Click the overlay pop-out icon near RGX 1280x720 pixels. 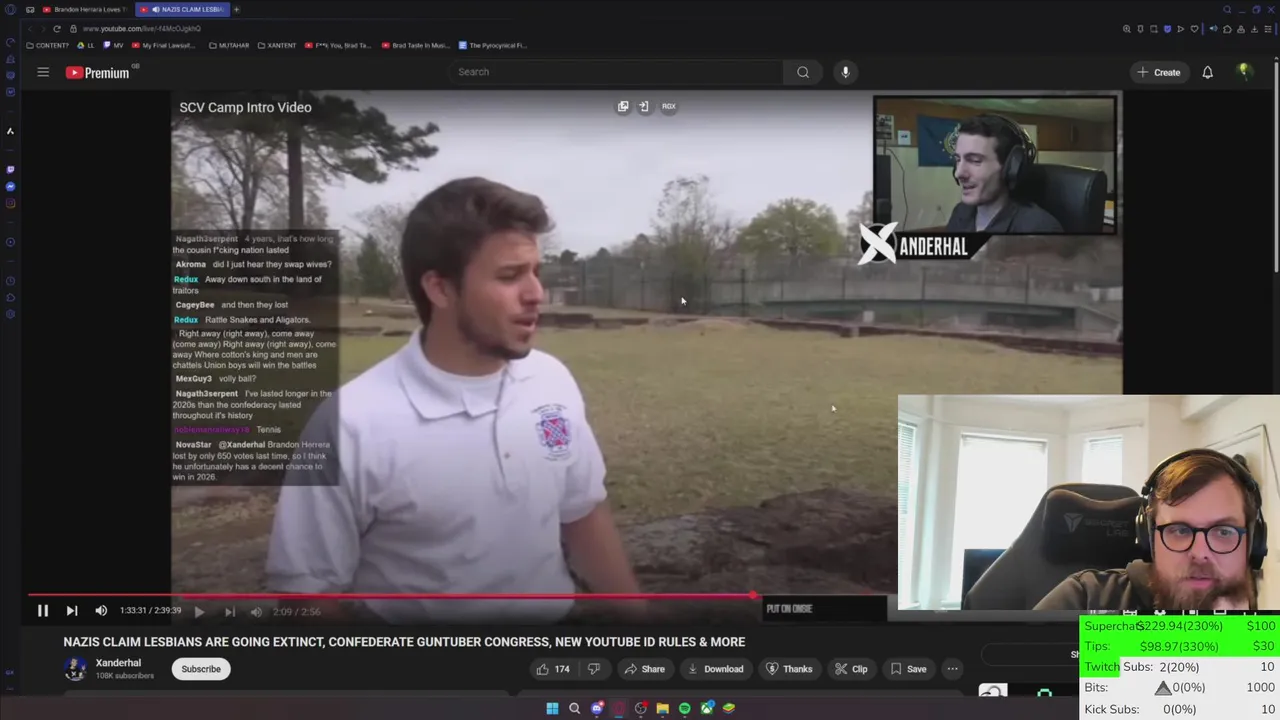623,106
